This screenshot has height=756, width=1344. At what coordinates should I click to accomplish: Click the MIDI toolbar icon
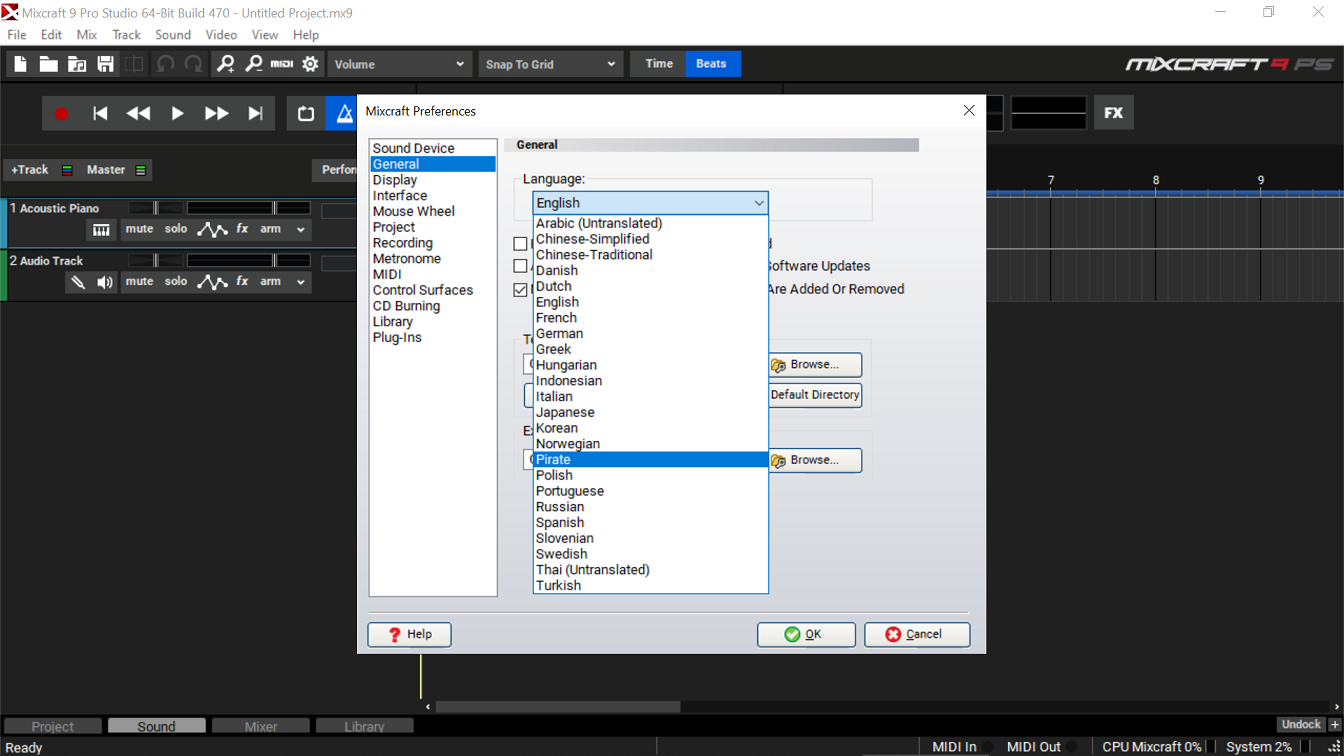282,64
